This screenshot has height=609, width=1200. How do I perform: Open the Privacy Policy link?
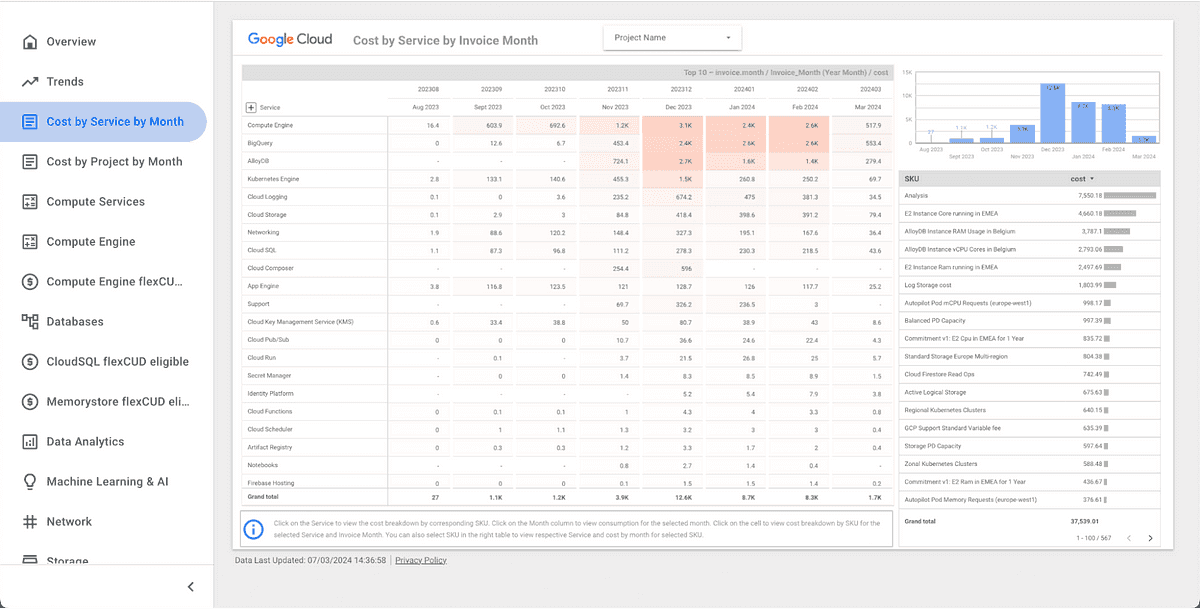coord(421,560)
